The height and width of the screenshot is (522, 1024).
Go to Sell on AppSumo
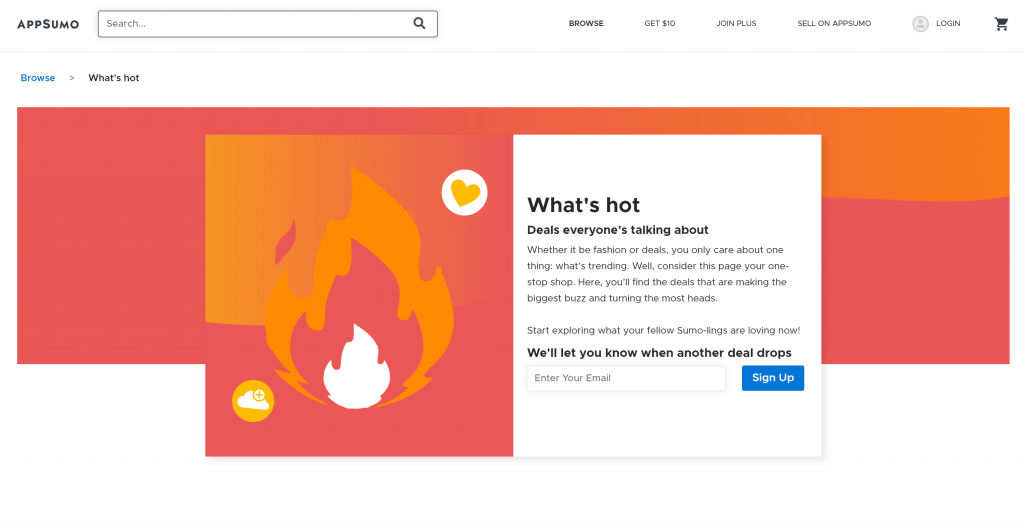(834, 24)
